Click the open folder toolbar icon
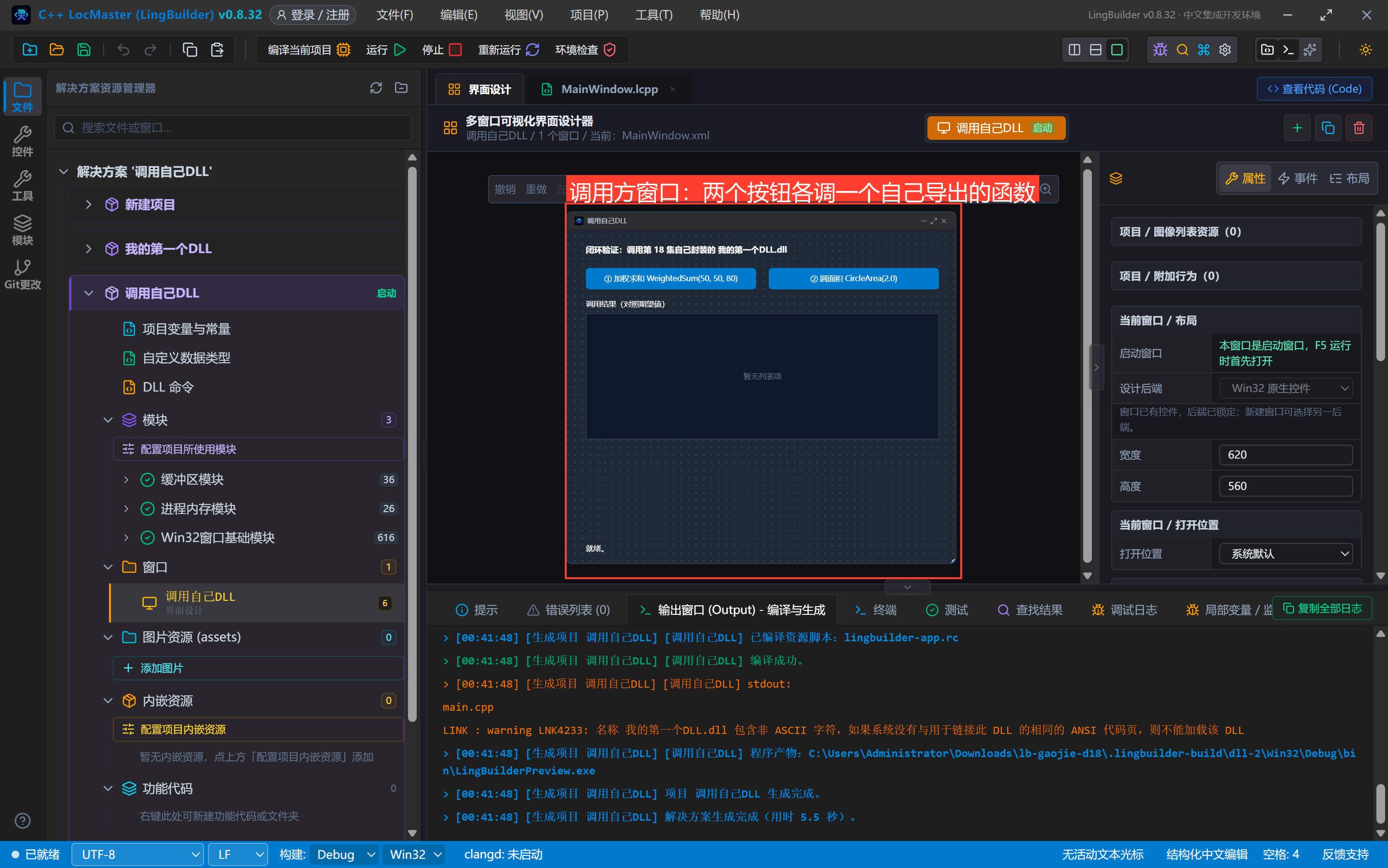Screen dimensions: 1388x868 (57, 50)
